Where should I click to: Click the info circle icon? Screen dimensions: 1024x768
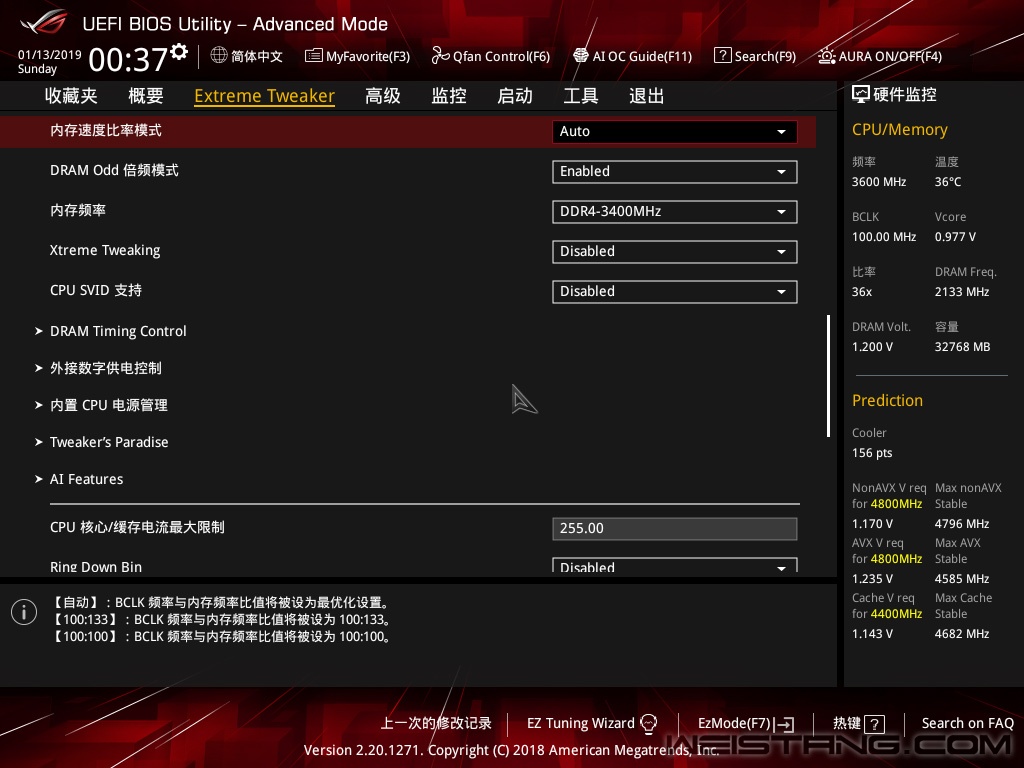(x=24, y=612)
